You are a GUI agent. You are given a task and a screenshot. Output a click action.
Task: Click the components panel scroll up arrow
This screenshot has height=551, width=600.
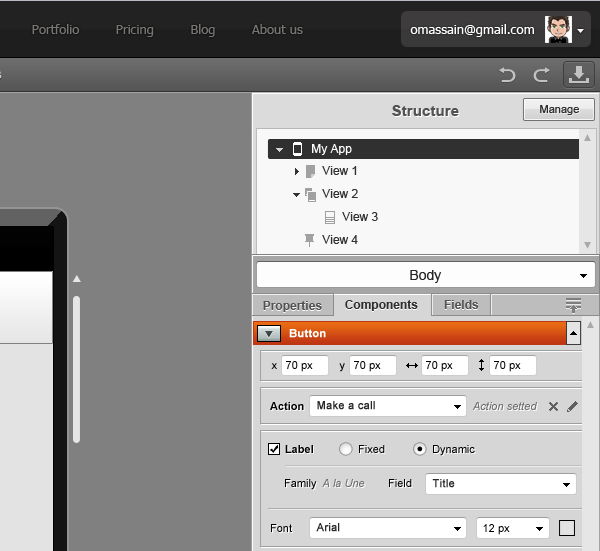point(590,325)
